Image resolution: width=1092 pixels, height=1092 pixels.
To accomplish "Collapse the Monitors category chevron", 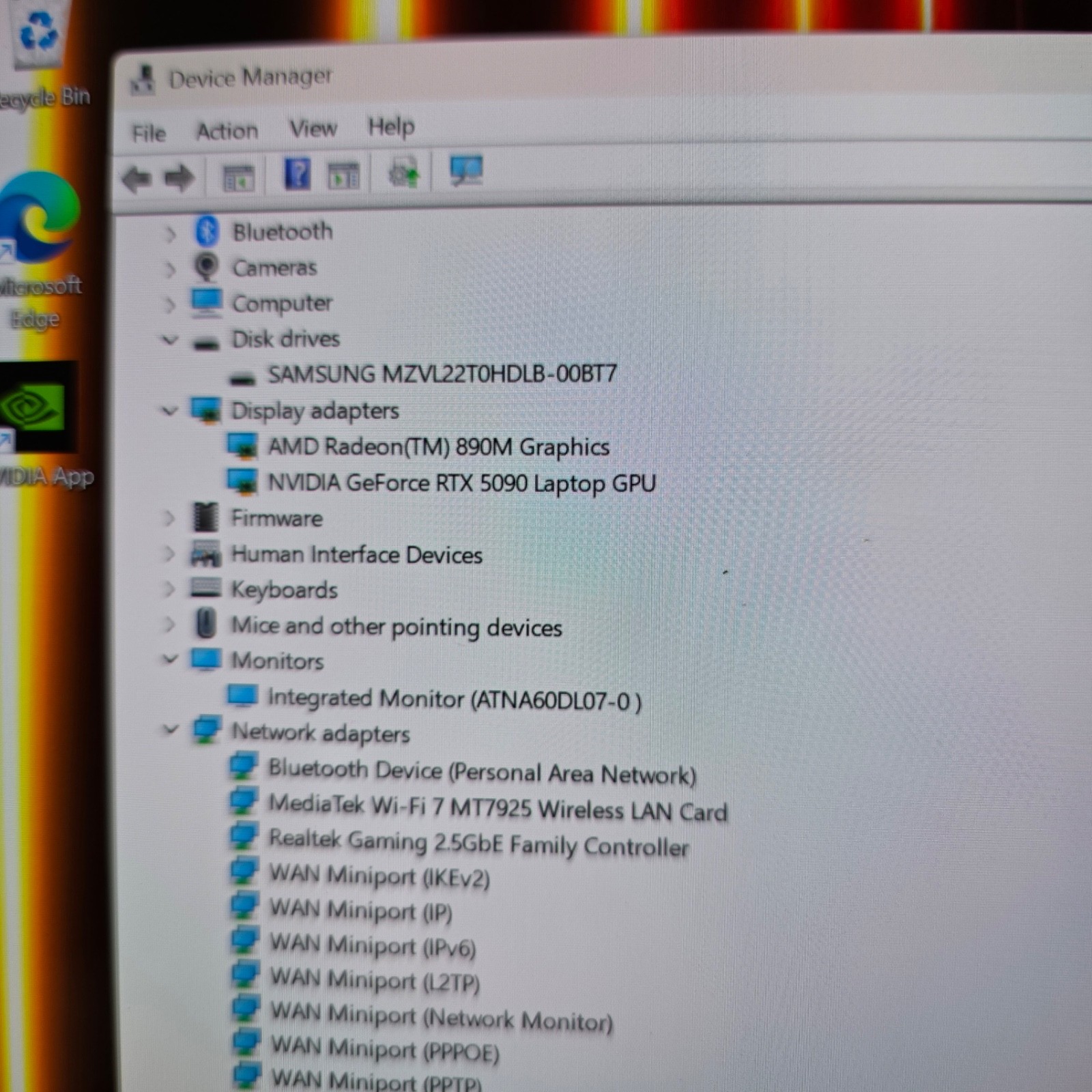I will tap(170, 659).
